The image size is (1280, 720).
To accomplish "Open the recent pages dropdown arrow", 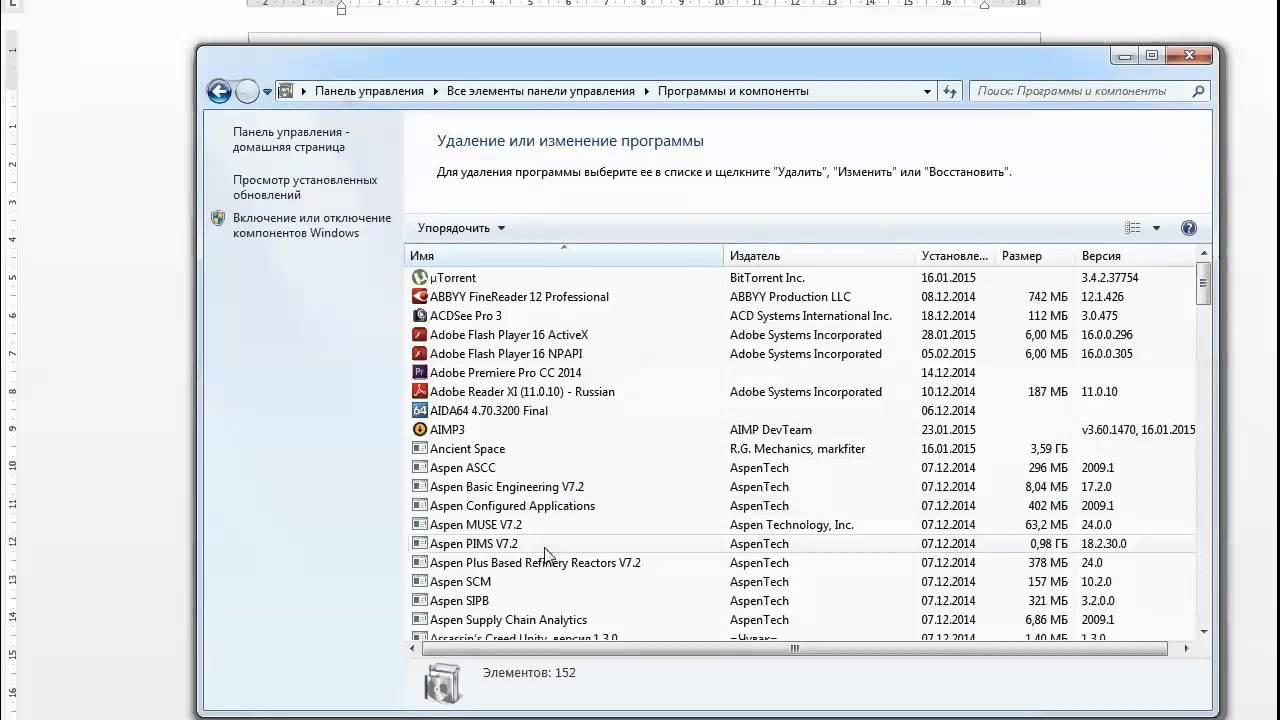I will [267, 91].
